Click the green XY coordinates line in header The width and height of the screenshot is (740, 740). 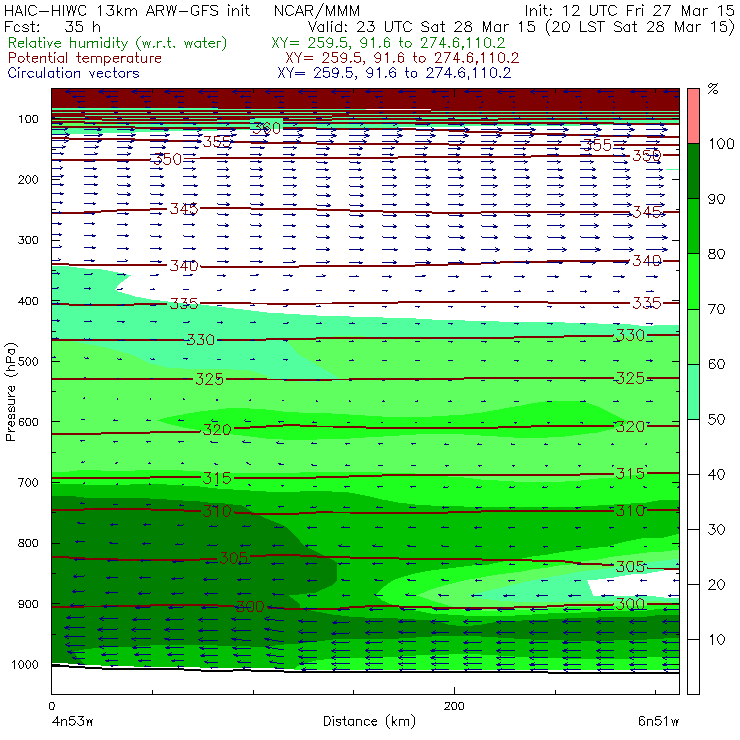coord(388,43)
